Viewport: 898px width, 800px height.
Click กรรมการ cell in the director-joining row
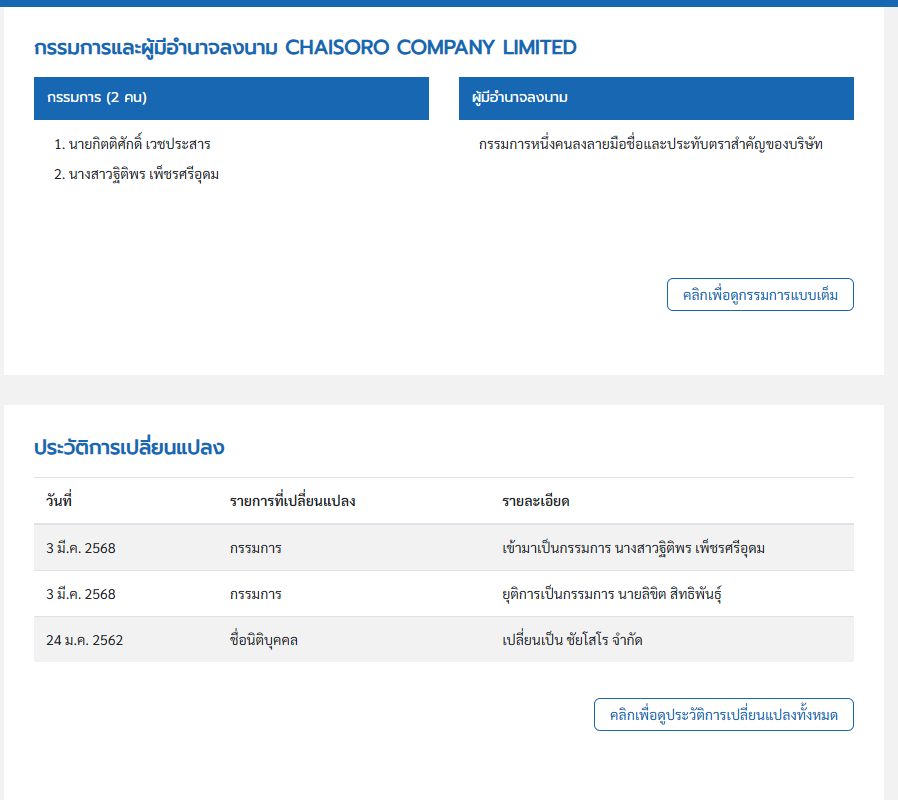click(x=255, y=548)
